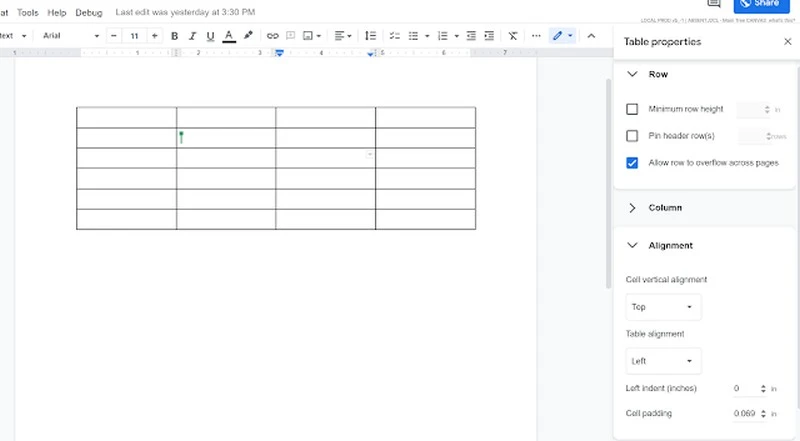Open Cell vertical alignment Top dropdown

click(663, 307)
